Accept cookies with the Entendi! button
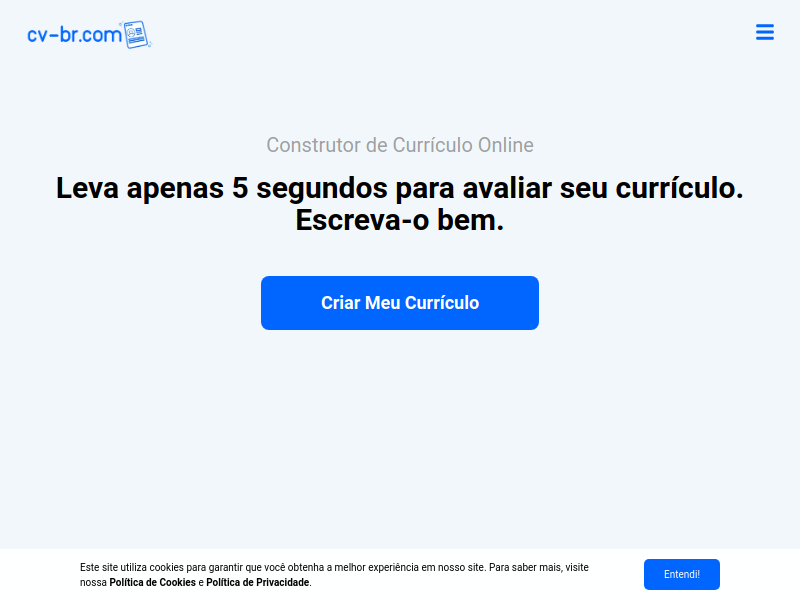The width and height of the screenshot is (800, 600). tap(682, 574)
